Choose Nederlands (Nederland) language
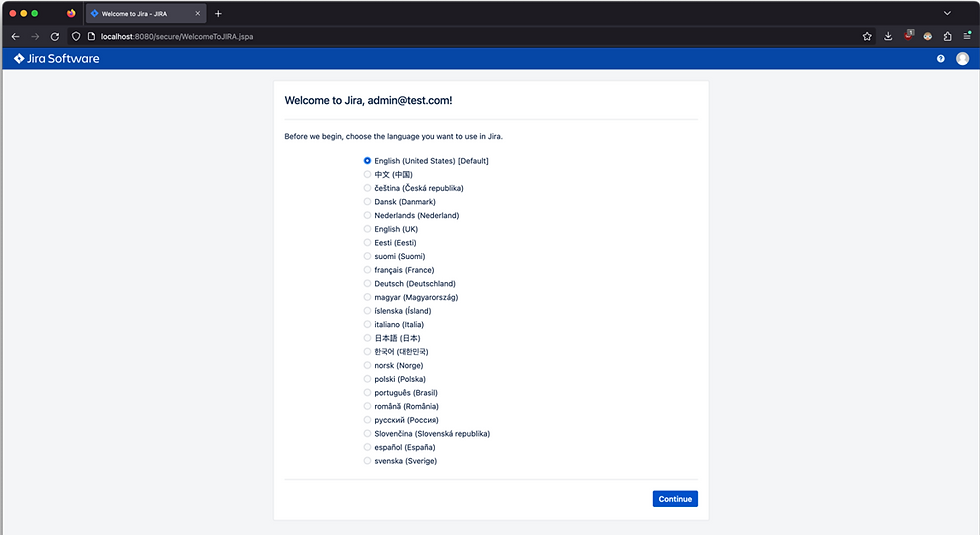Viewport: 980px width, 535px height. pyautogui.click(x=368, y=215)
